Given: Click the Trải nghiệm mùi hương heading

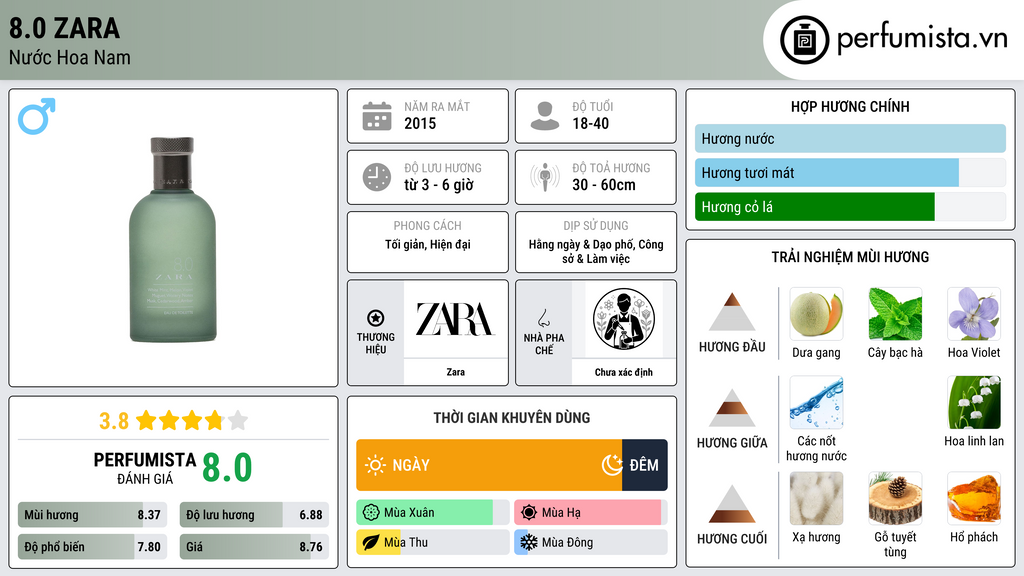Looking at the screenshot, I should (x=850, y=257).
